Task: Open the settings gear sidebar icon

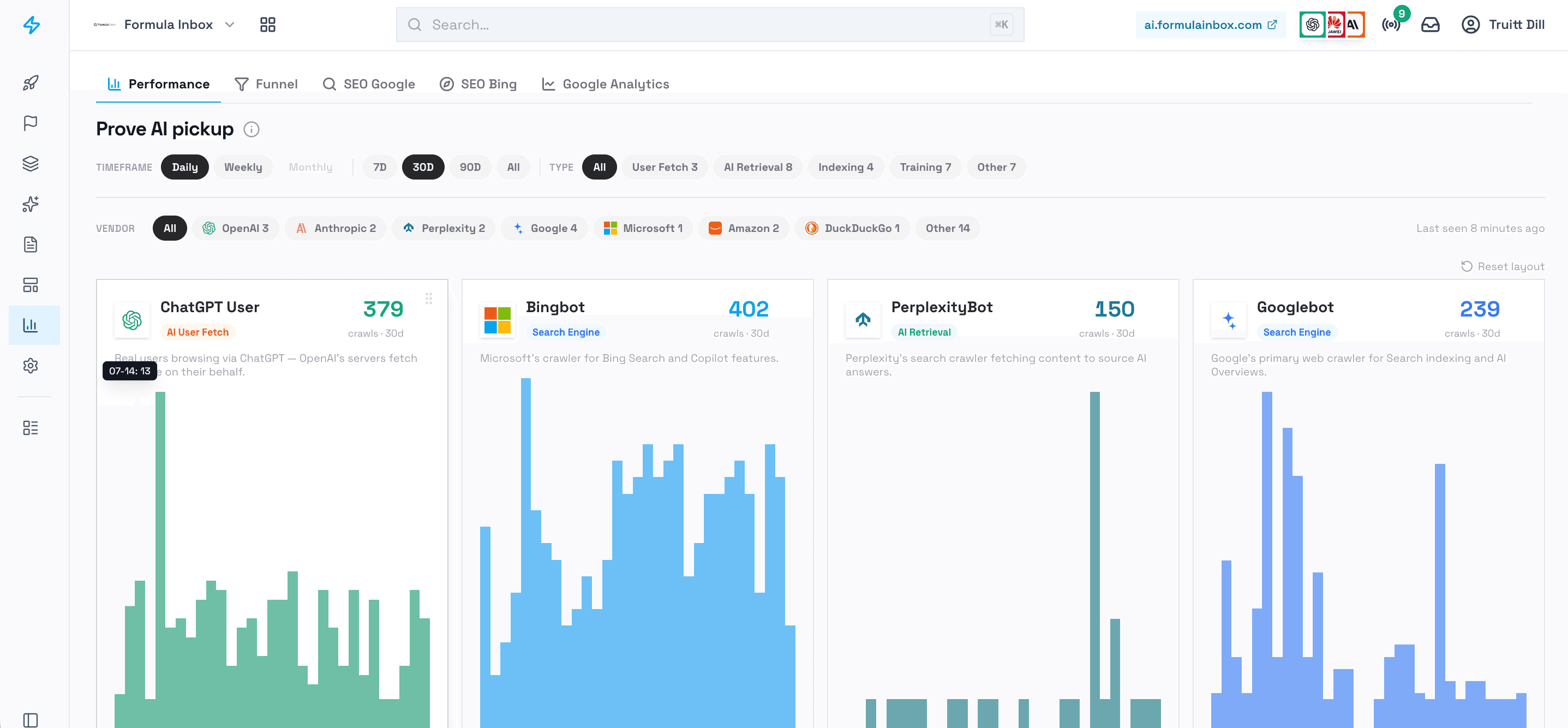Action: (x=31, y=366)
